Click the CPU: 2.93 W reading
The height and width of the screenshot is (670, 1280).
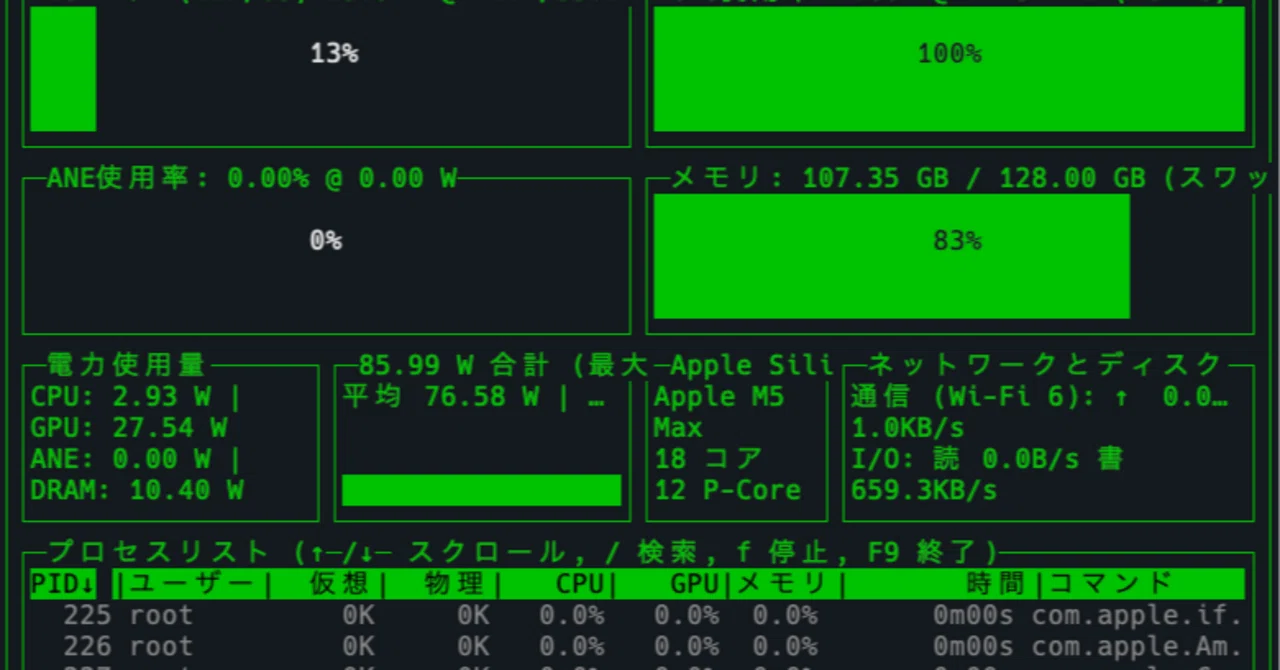121,397
